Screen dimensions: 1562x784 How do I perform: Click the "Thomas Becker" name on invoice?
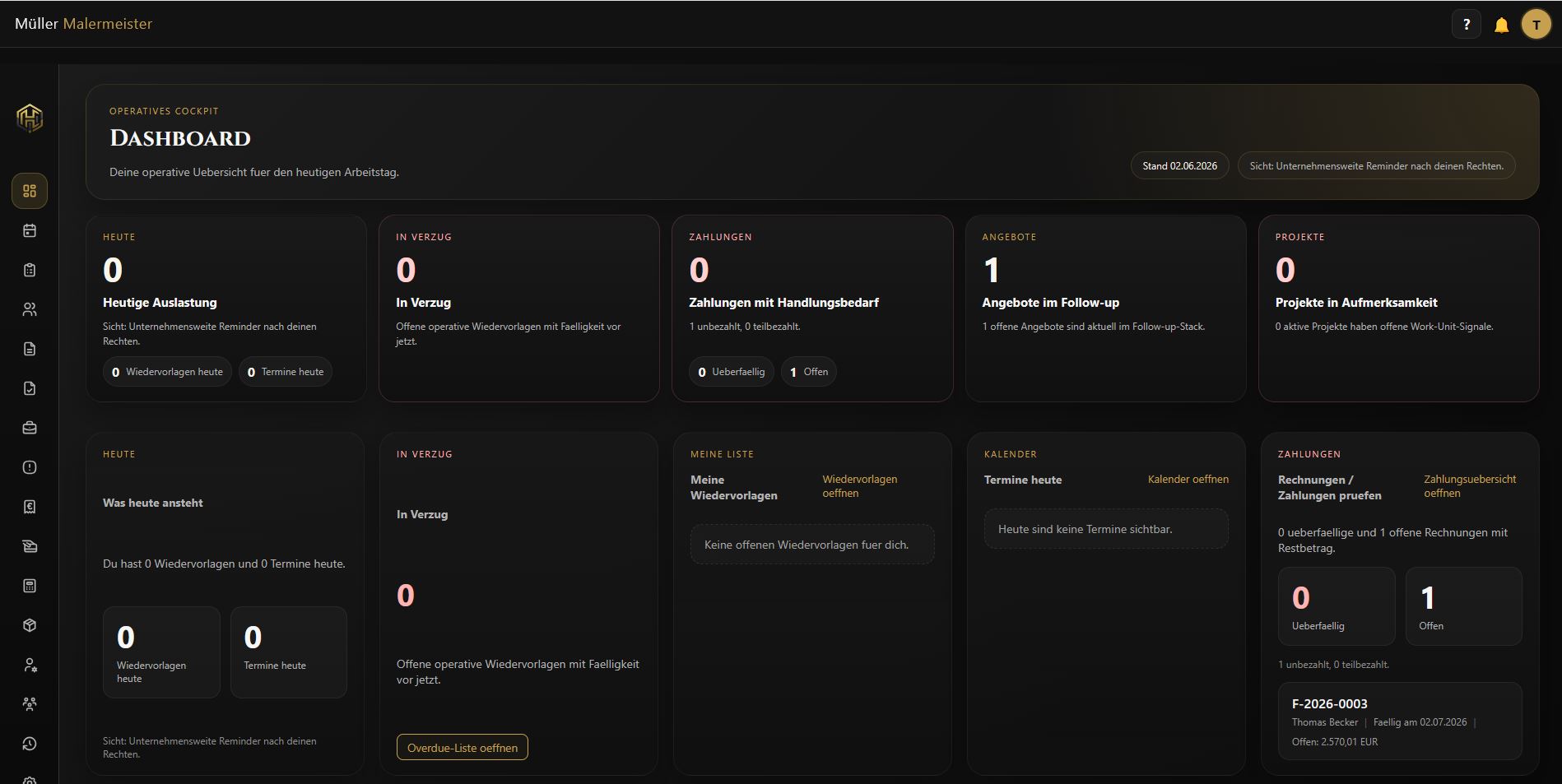point(1324,722)
